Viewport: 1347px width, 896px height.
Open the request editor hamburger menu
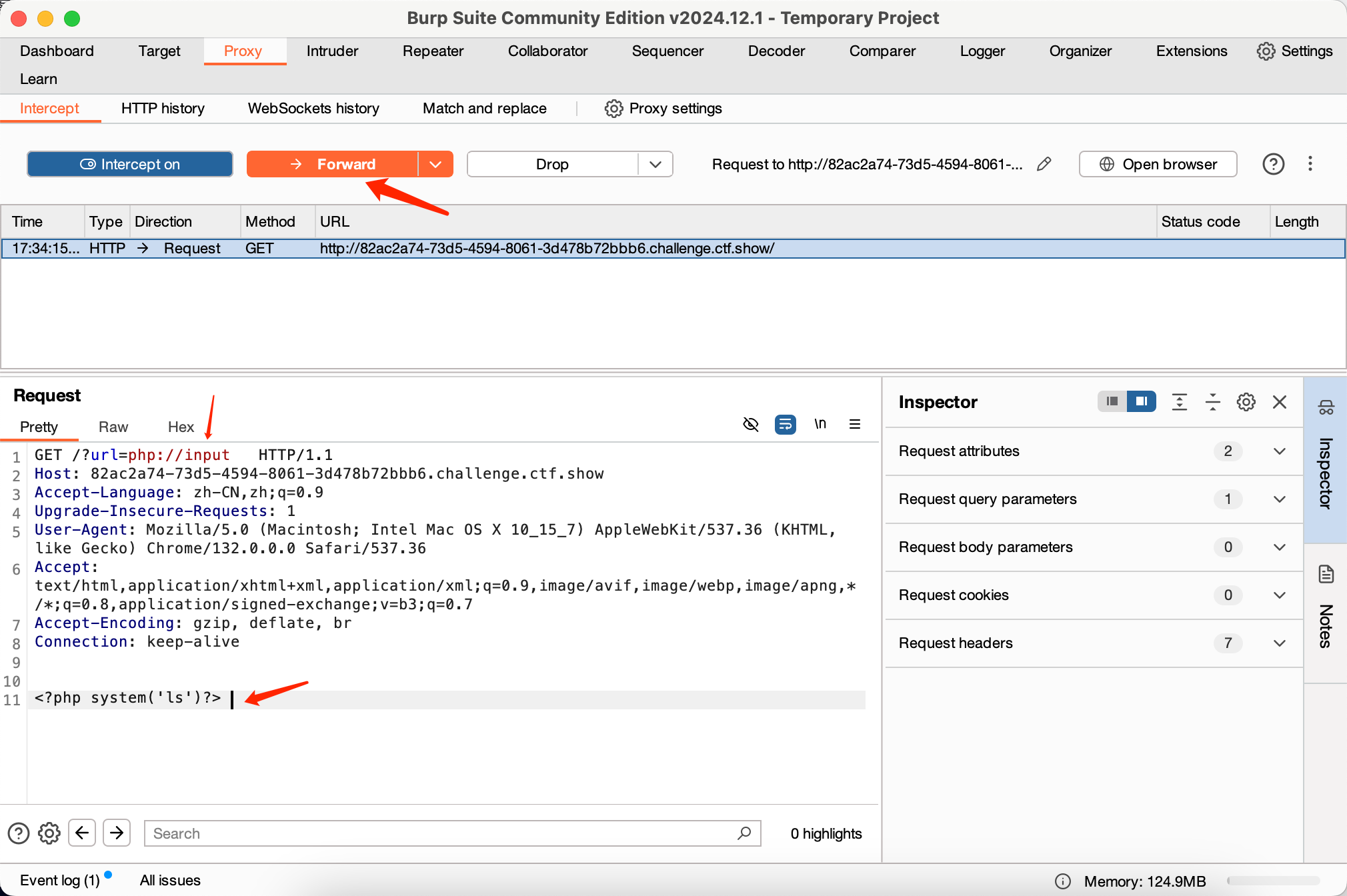tap(855, 424)
